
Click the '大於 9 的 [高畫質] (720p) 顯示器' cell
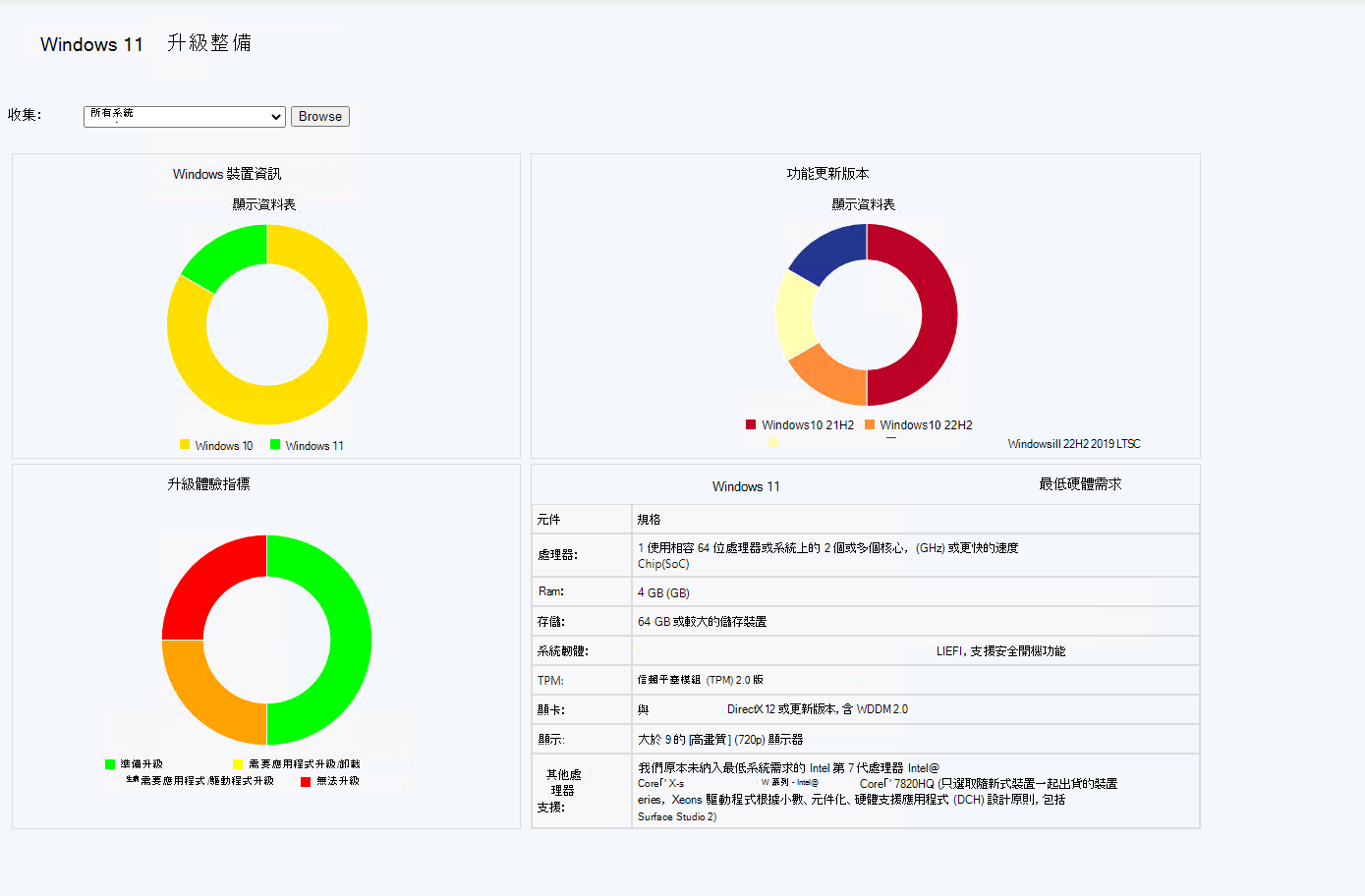(916, 739)
